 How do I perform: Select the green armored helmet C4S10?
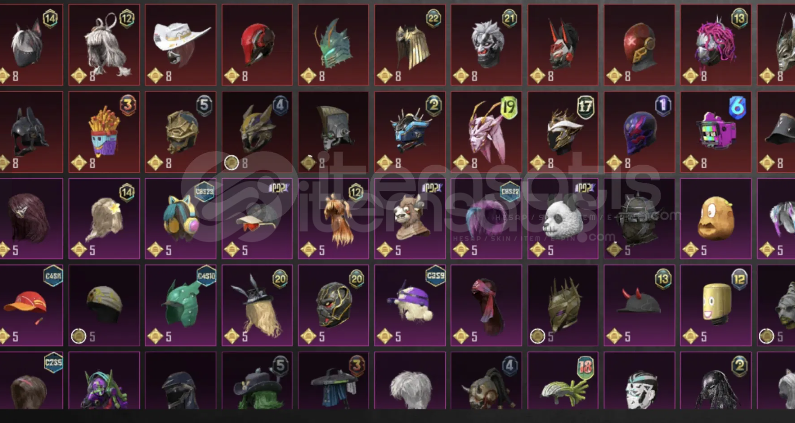click(180, 305)
